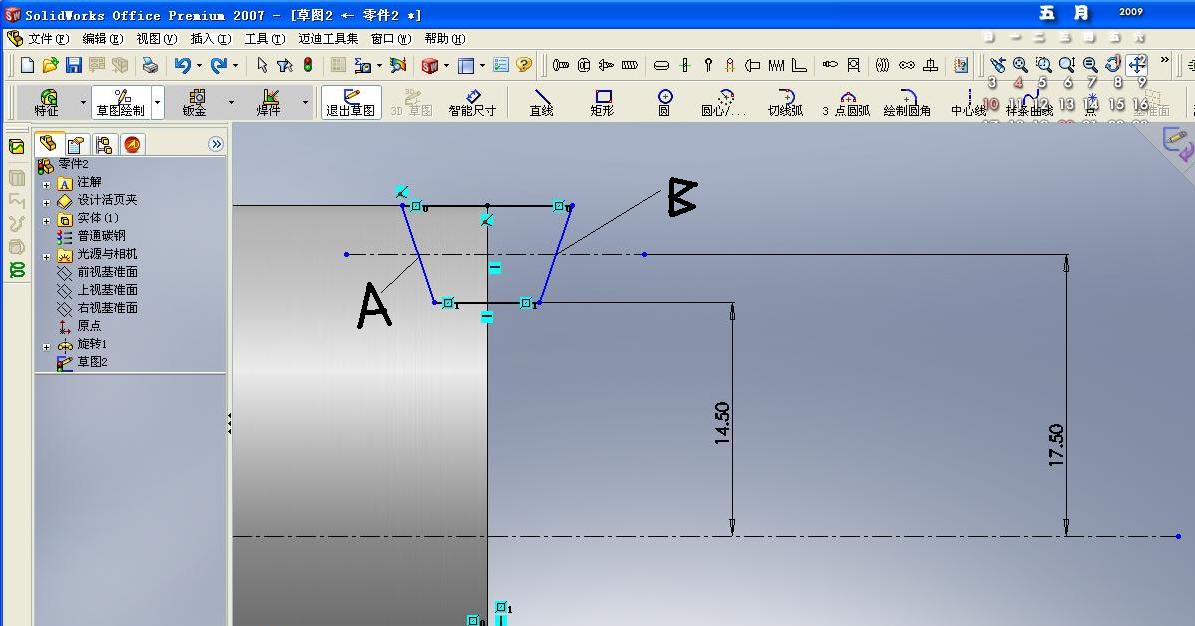The width and height of the screenshot is (1195, 626).
Task: Expand the 光源与相机 tree node
Action: (x=46, y=257)
